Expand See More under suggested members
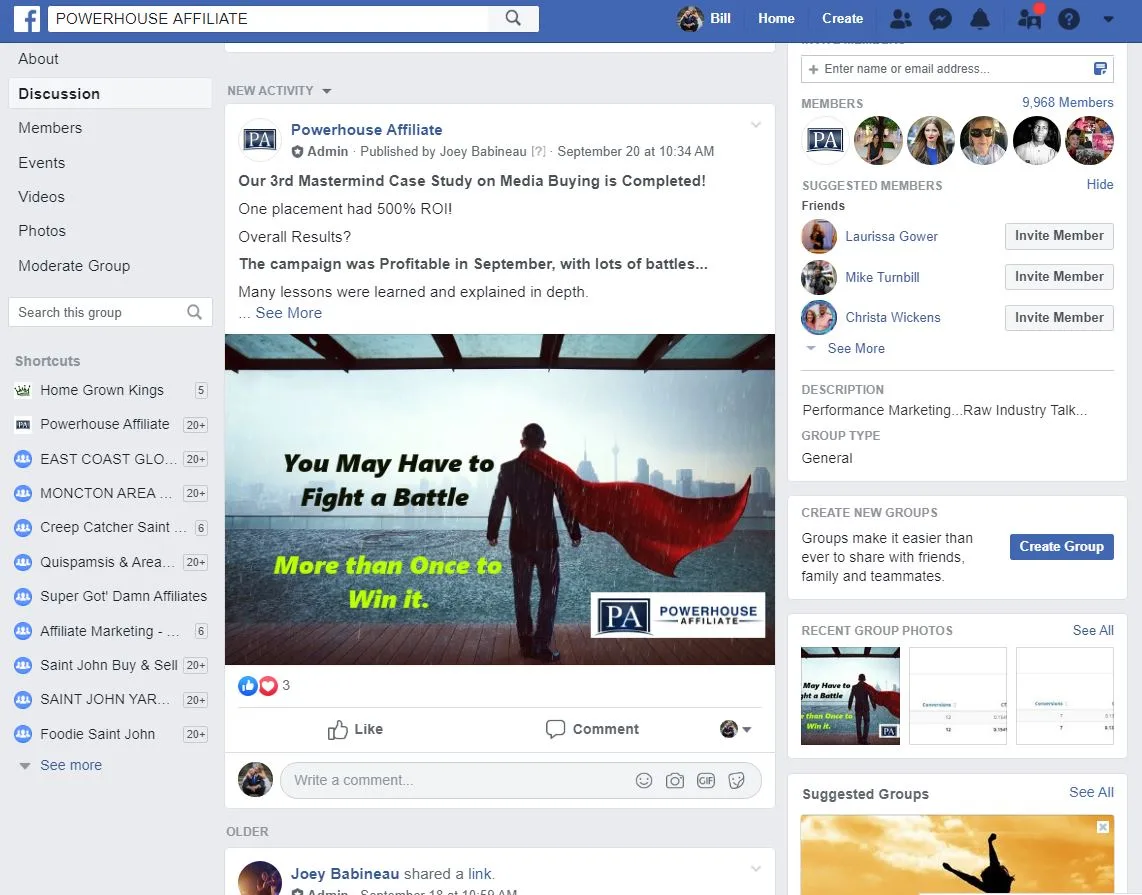Screen dimensions: 1142x895 (x=856, y=348)
